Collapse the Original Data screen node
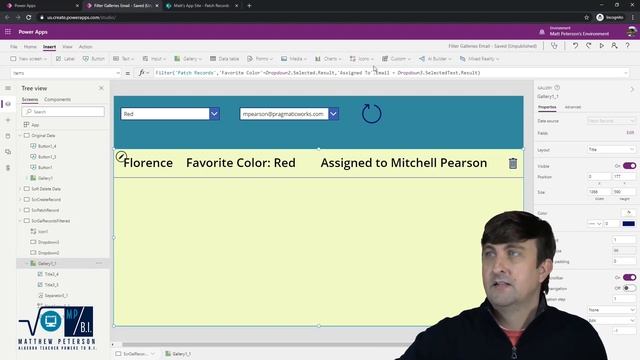The width and height of the screenshot is (640, 360). pos(20,136)
